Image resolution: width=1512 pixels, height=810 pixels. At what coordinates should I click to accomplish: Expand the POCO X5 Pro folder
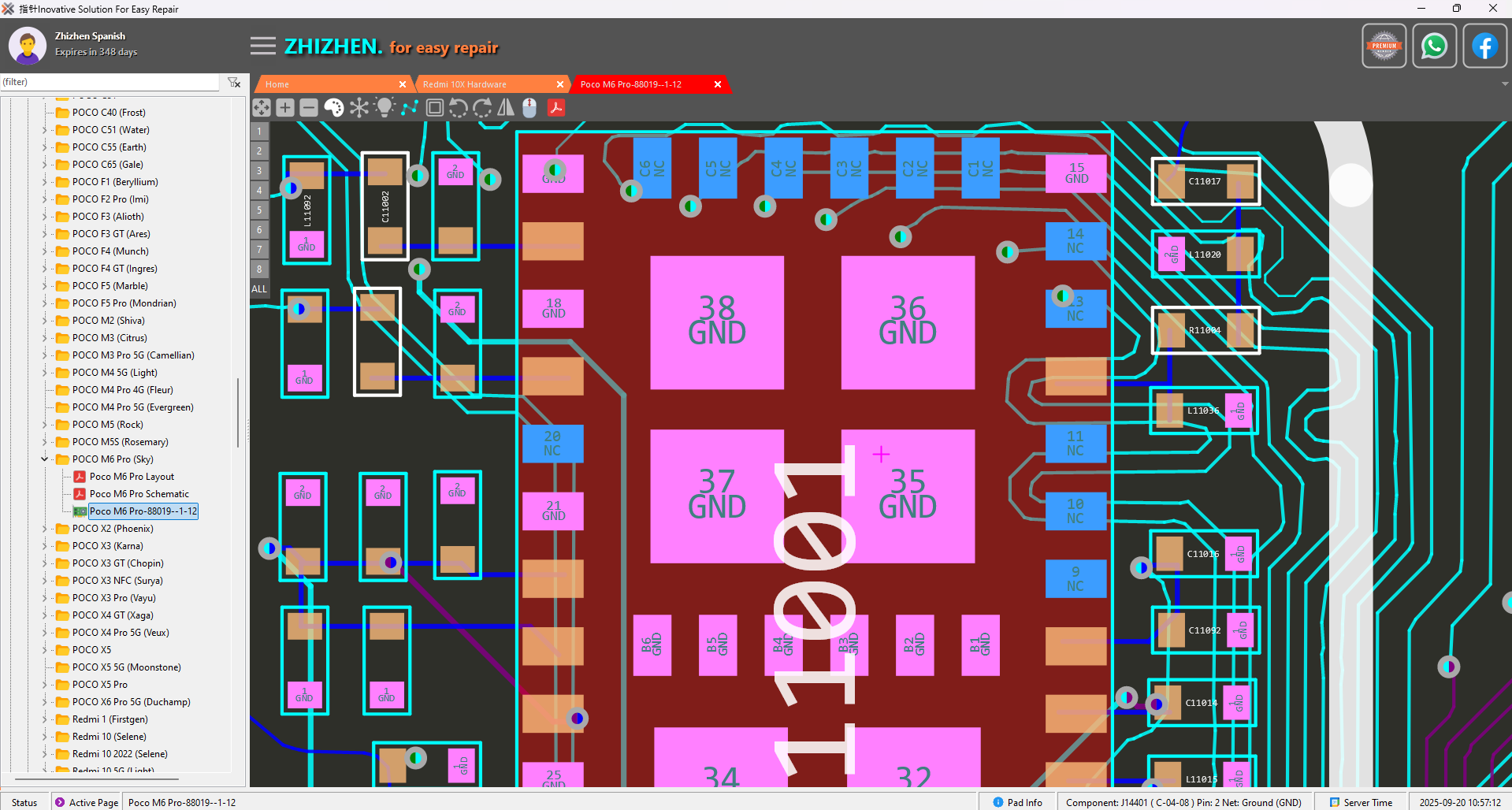(x=45, y=685)
